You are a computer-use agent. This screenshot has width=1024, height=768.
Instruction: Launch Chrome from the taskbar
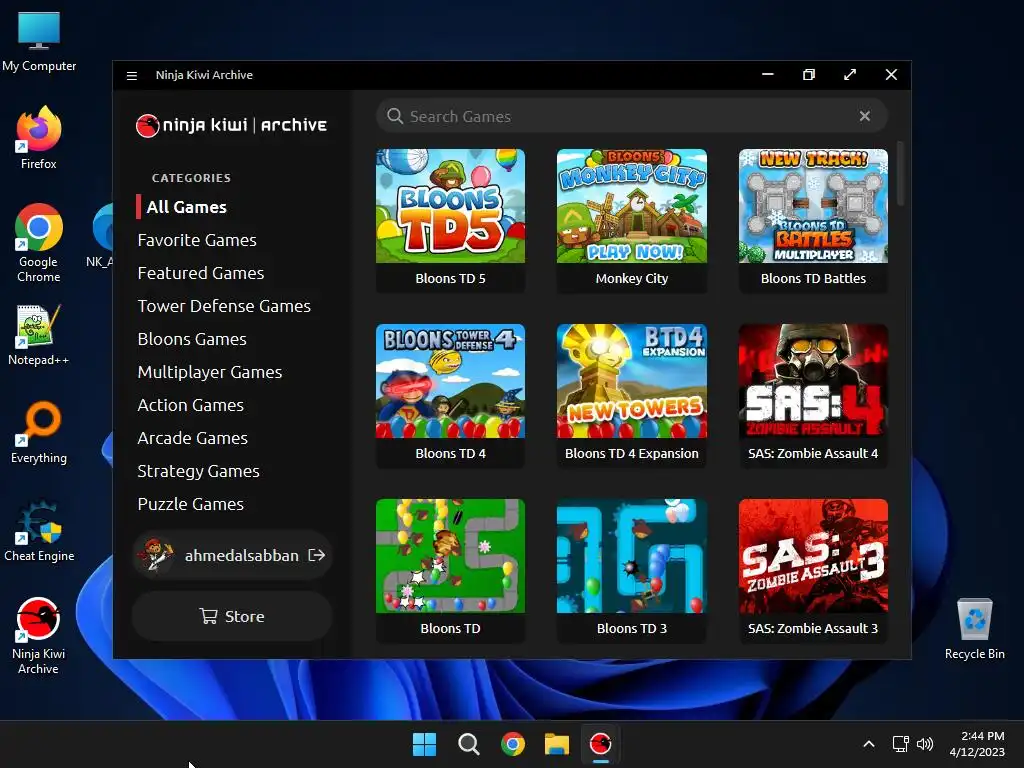coord(513,744)
